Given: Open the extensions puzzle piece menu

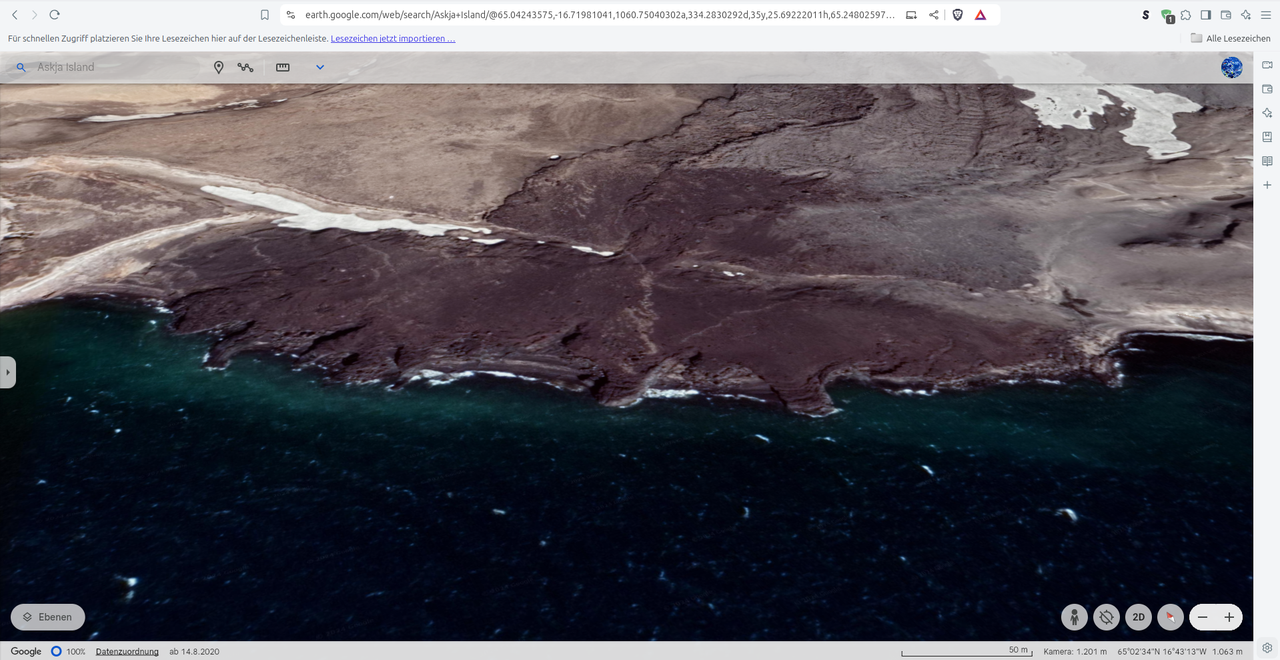Looking at the screenshot, I should coord(1186,15).
